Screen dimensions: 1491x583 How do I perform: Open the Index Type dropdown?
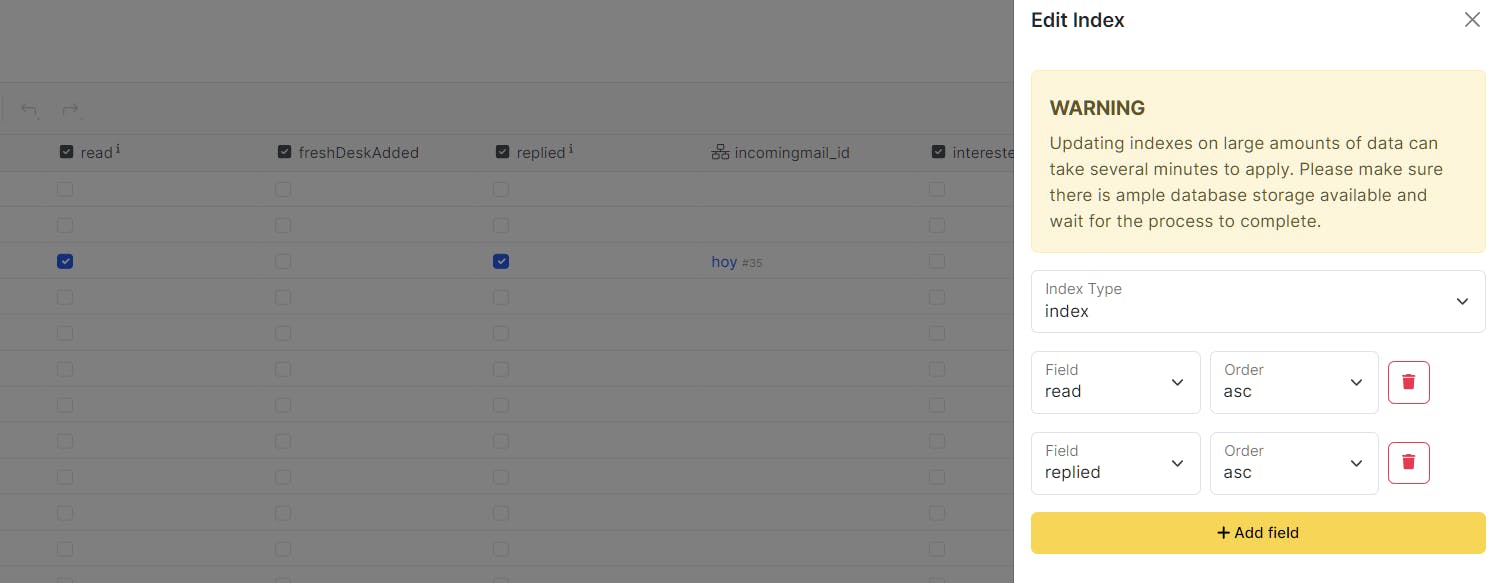(1258, 301)
